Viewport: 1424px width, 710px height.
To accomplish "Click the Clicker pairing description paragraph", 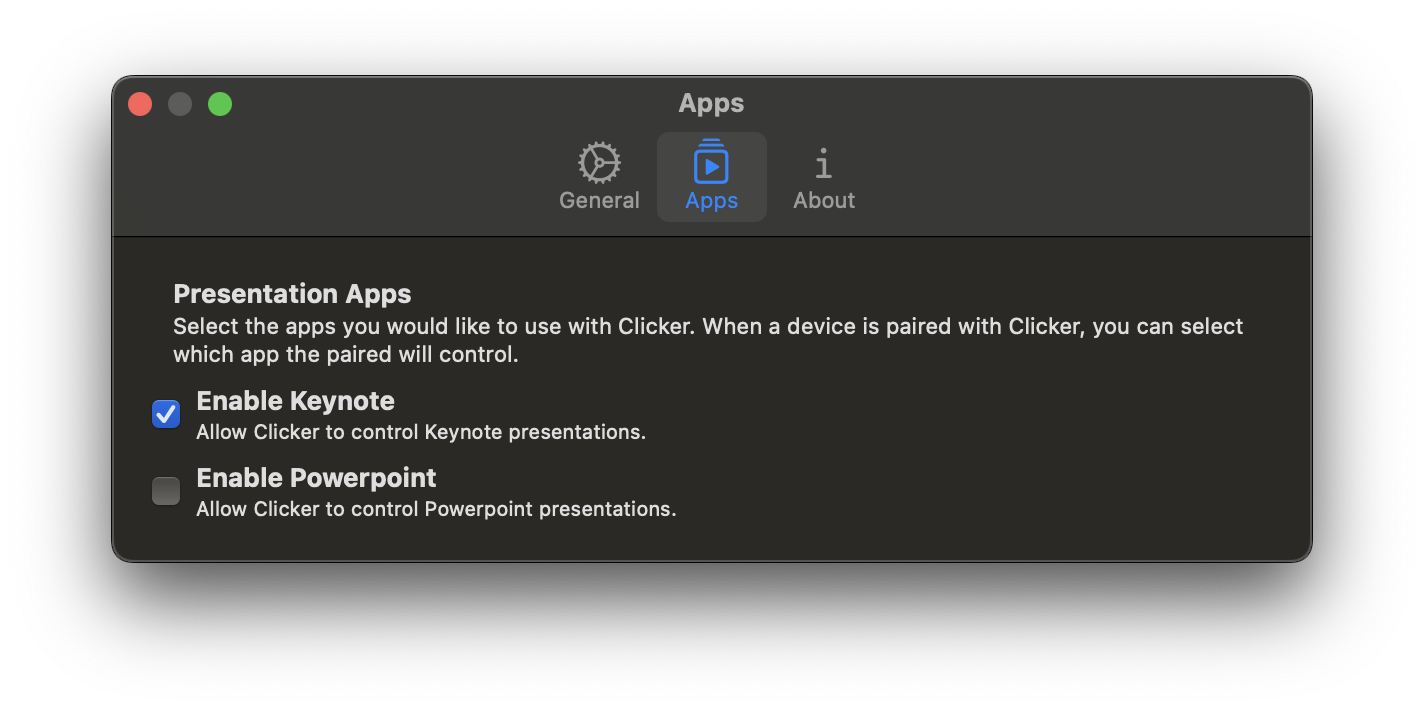I will point(707,340).
